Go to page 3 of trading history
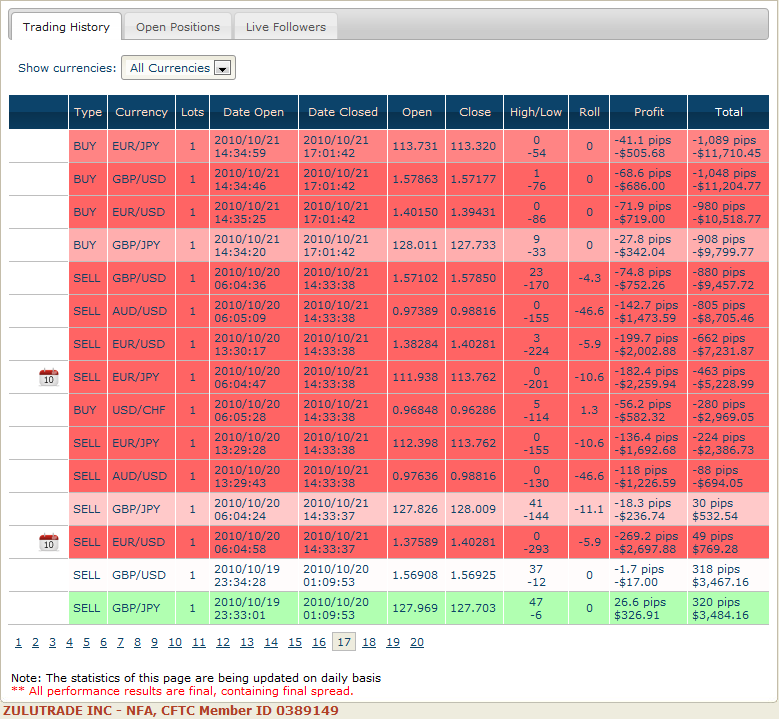 tap(52, 642)
